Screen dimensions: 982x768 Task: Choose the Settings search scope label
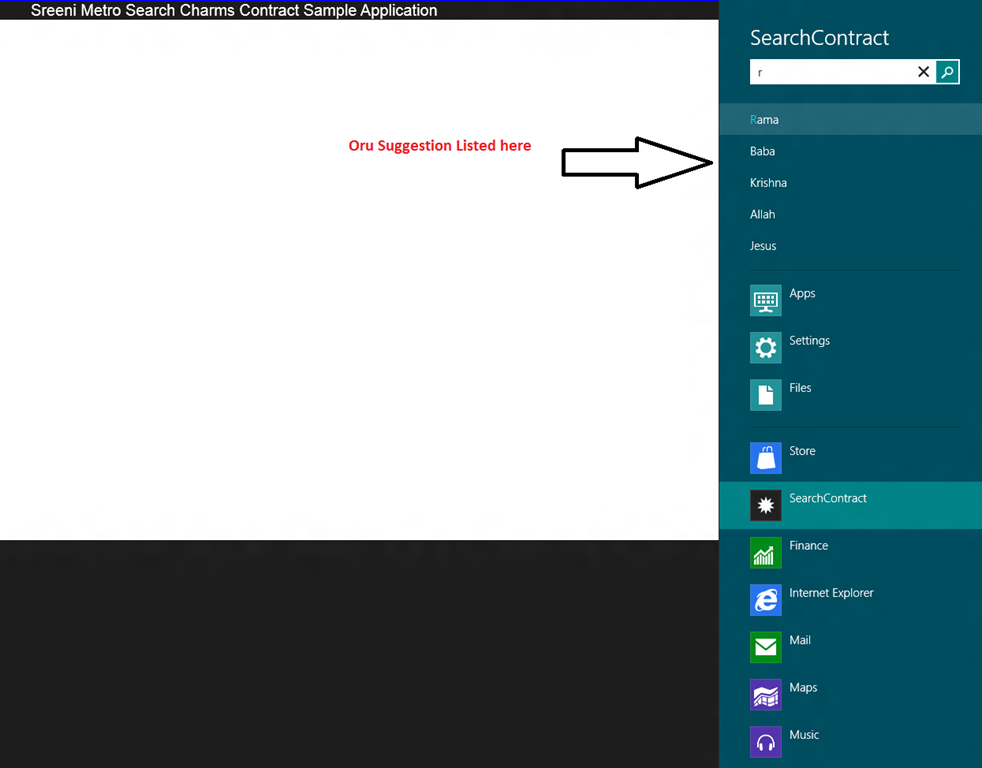pos(809,341)
